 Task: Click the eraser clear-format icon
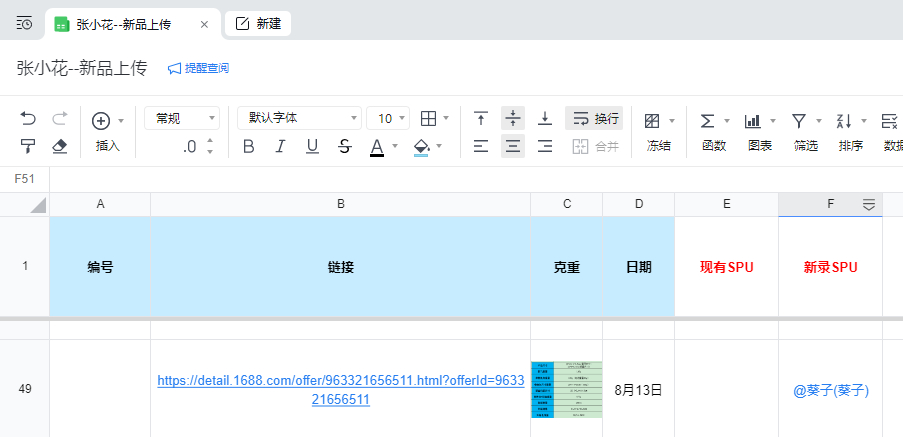59,147
